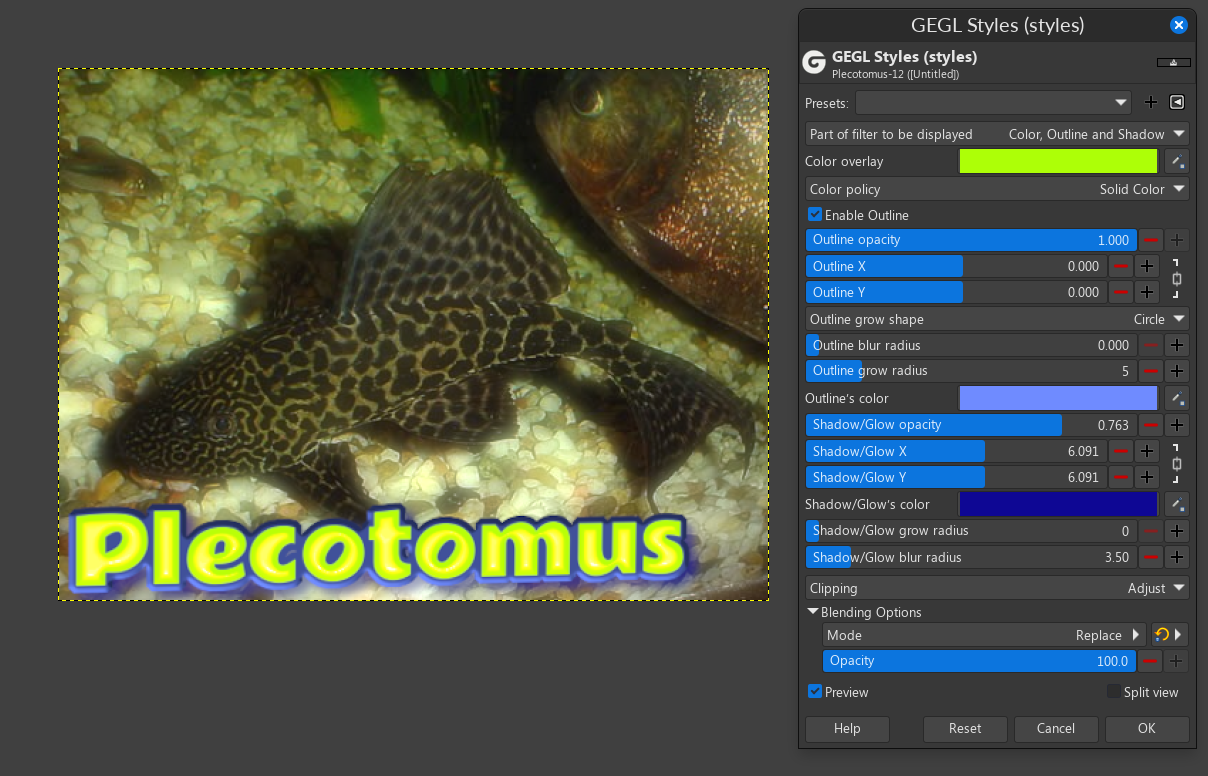This screenshot has height=776, width=1208.
Task: Toggle the Preview checkbox
Action: pyautogui.click(x=815, y=692)
